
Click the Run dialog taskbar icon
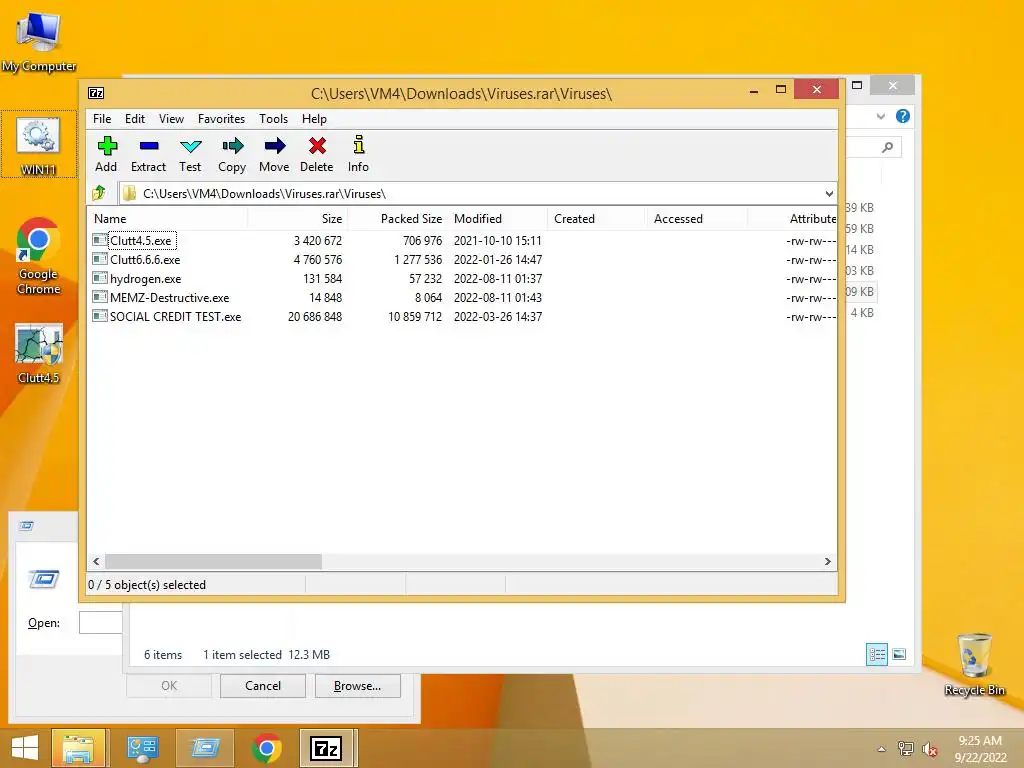click(204, 748)
